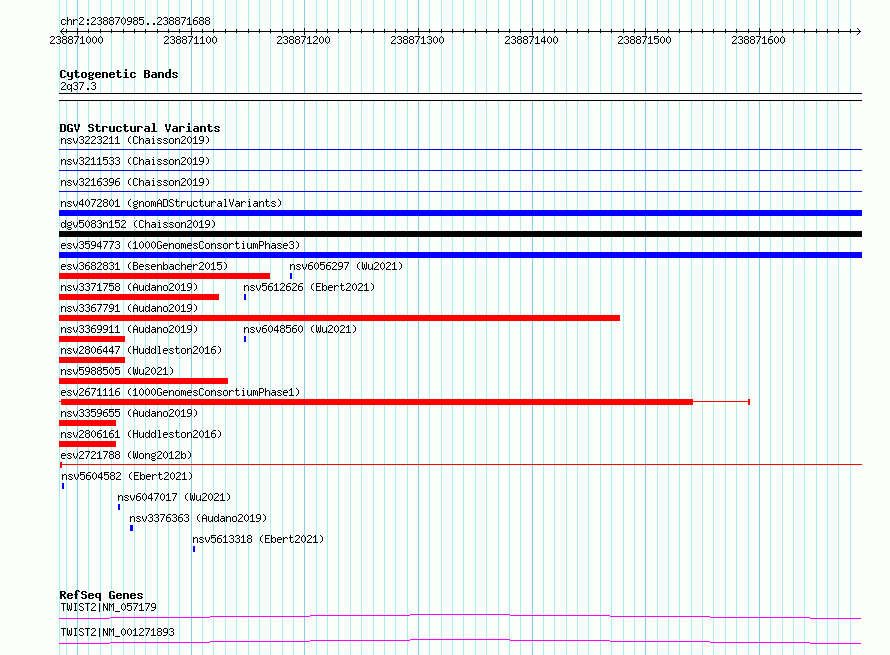Select the esv3682831 (Besenbacher2015) label
890x655 pixels.
144,266
